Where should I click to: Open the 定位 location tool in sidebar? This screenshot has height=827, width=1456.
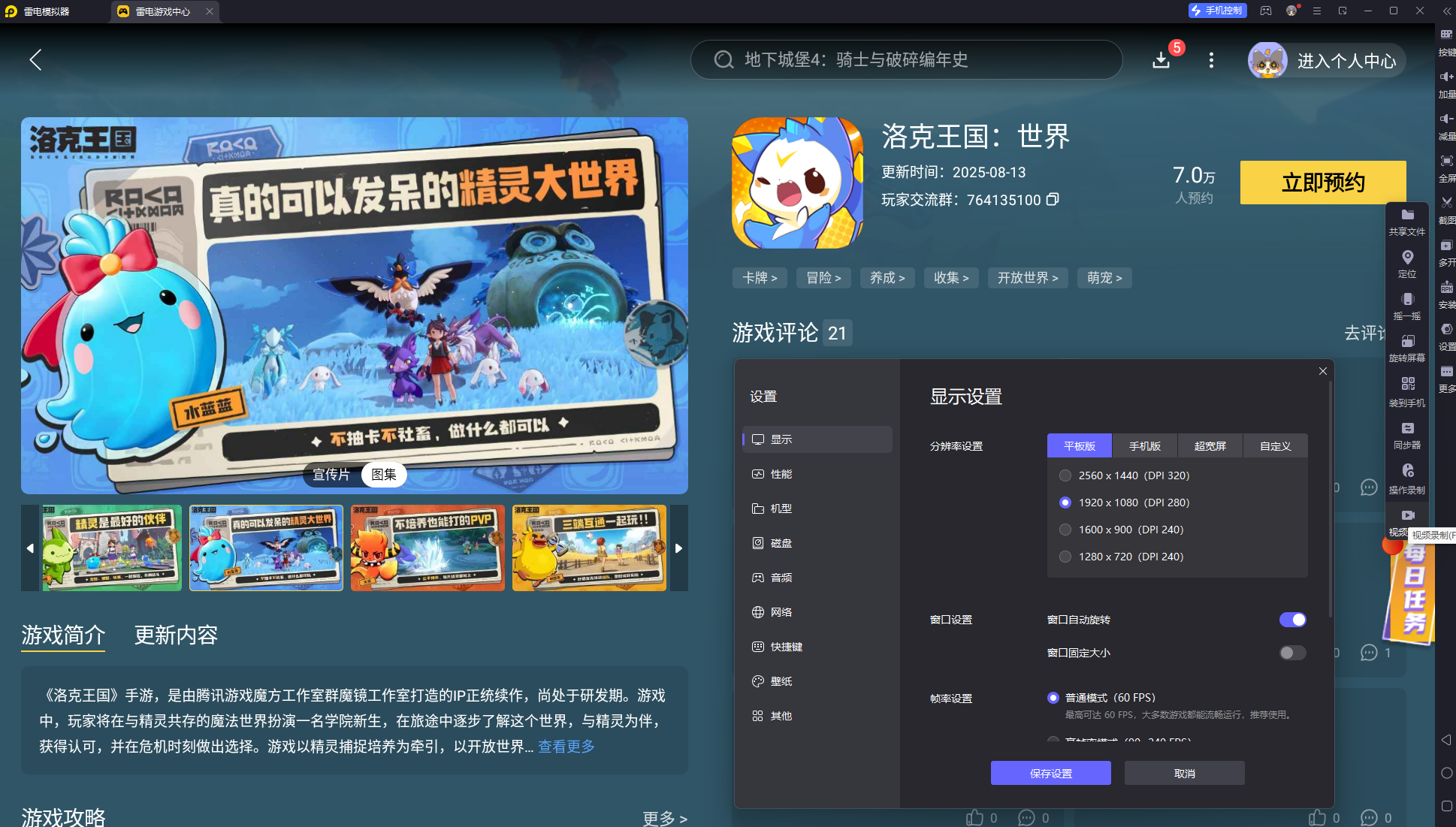[1407, 264]
